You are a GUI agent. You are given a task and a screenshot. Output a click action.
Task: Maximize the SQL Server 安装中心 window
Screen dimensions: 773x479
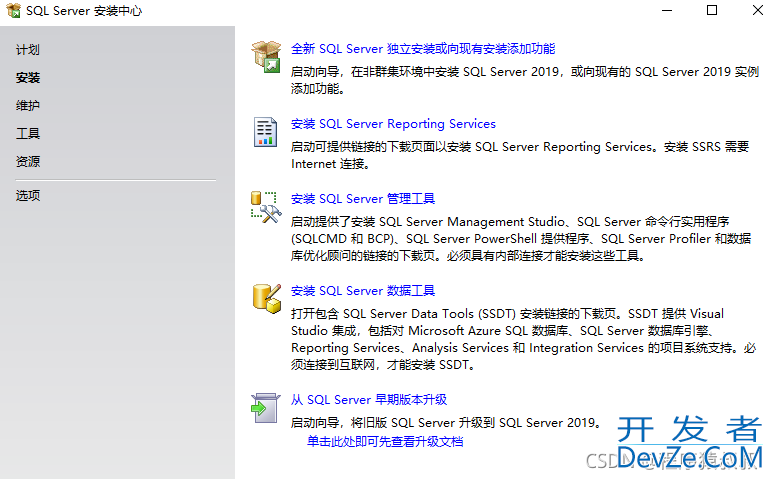712,10
